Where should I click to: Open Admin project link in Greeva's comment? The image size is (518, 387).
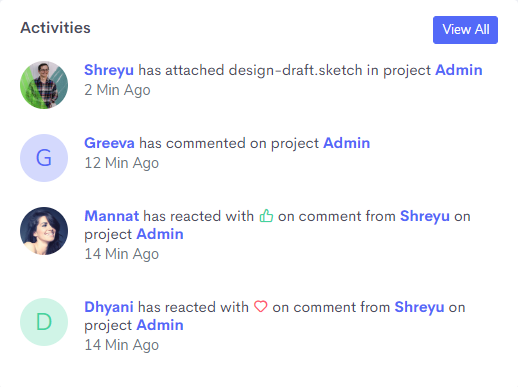tap(347, 143)
